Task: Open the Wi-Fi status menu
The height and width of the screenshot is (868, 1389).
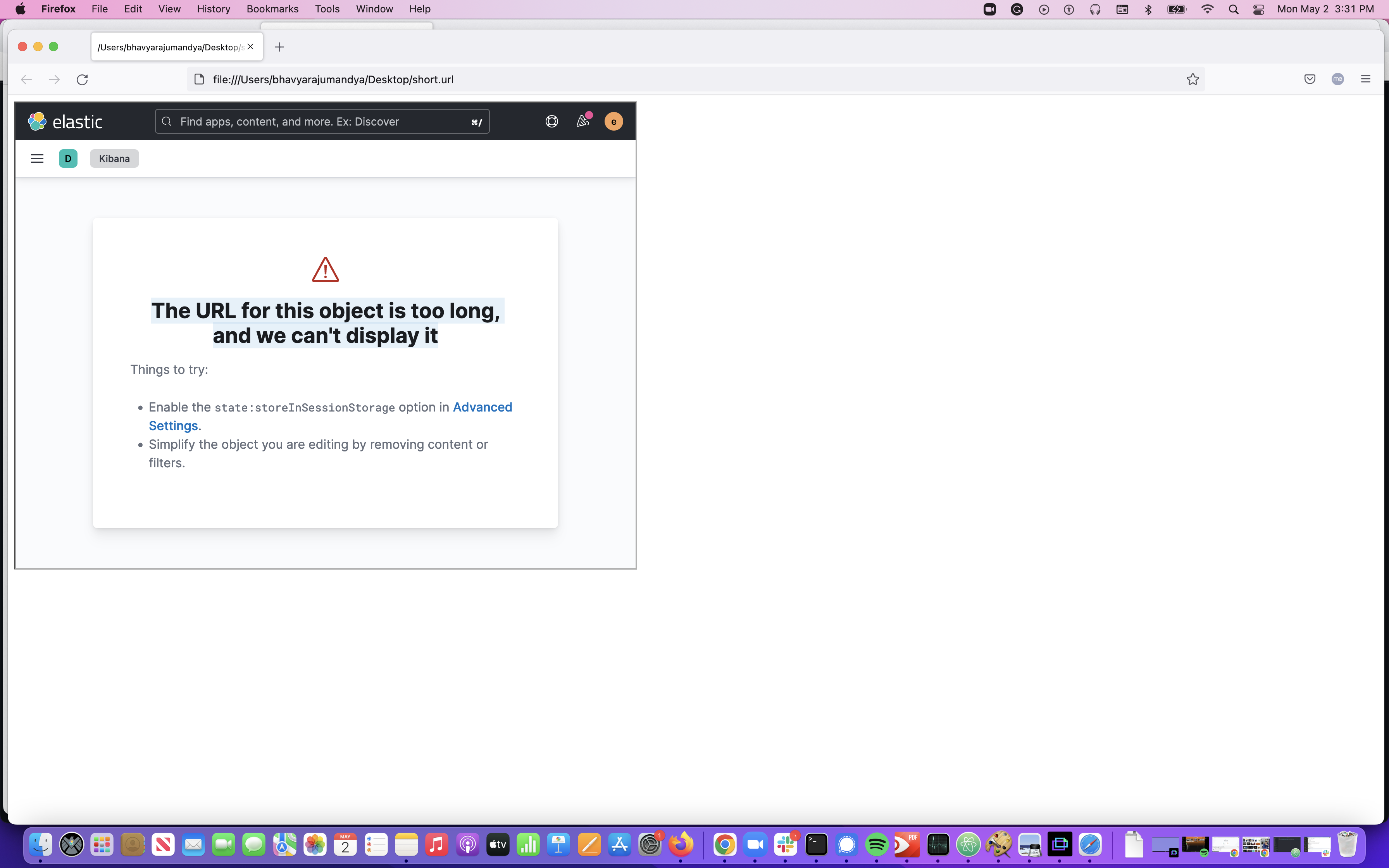Action: 1208,9
